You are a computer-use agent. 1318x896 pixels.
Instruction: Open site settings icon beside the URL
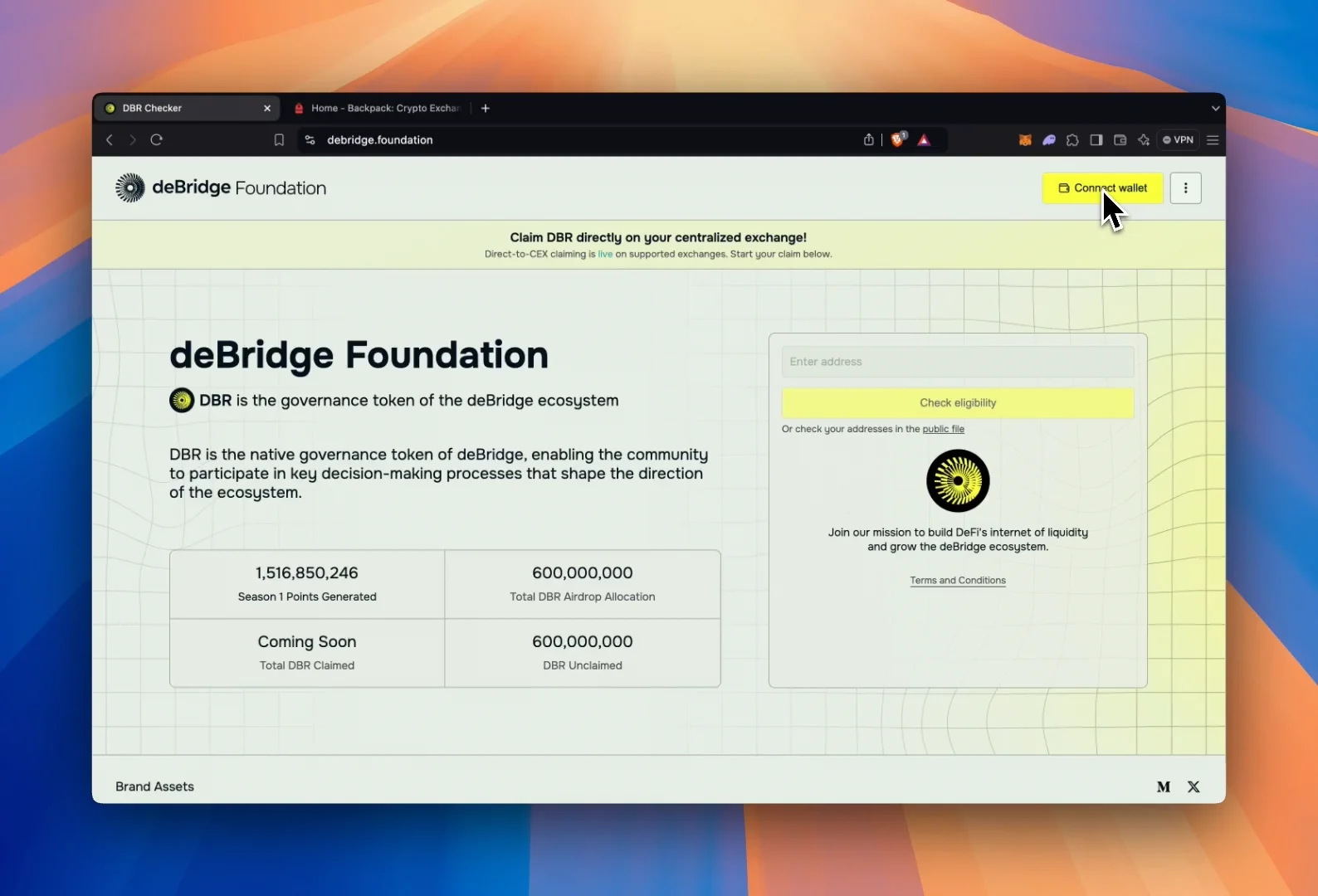(x=310, y=140)
